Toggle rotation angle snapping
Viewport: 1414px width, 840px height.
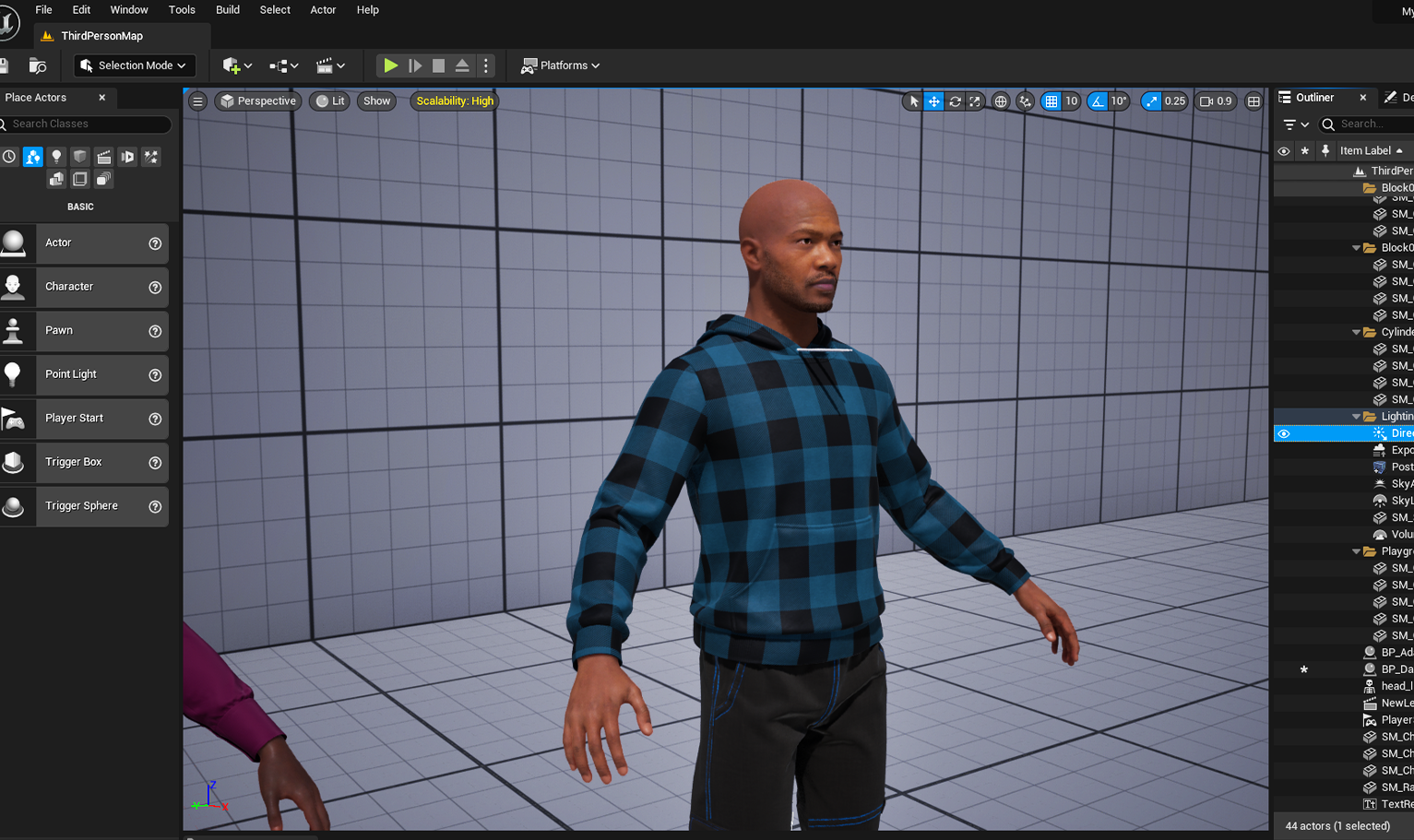(x=1098, y=101)
